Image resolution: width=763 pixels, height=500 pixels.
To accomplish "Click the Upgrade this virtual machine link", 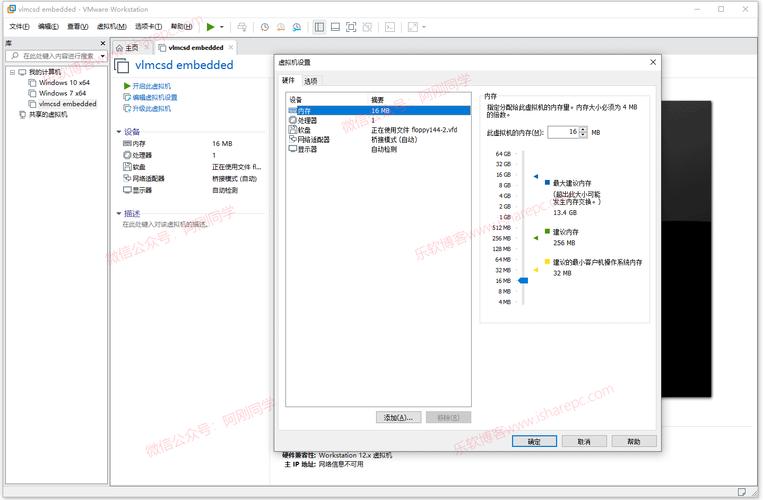I will [x=151, y=108].
